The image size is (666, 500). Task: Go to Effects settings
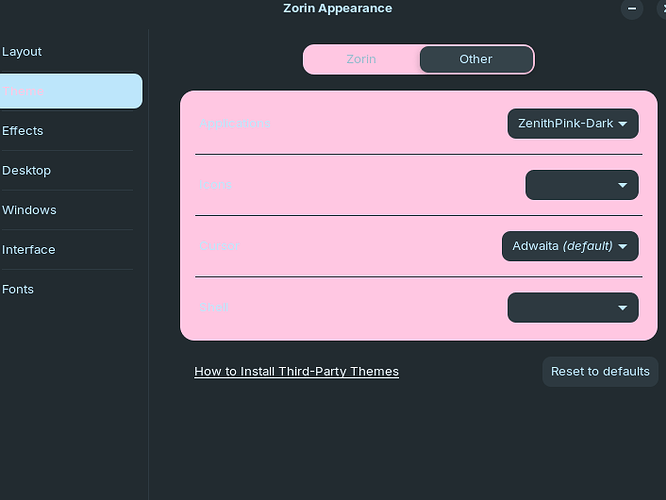coord(68,131)
